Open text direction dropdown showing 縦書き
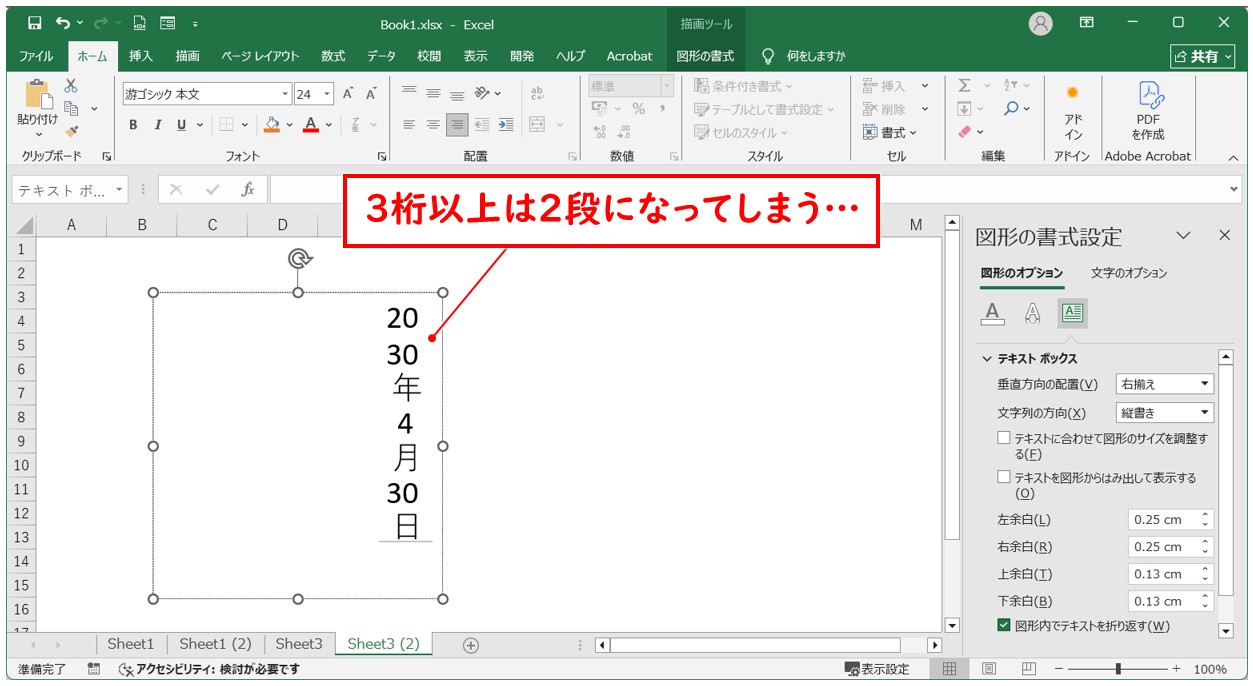1253x686 pixels. click(x=1165, y=412)
